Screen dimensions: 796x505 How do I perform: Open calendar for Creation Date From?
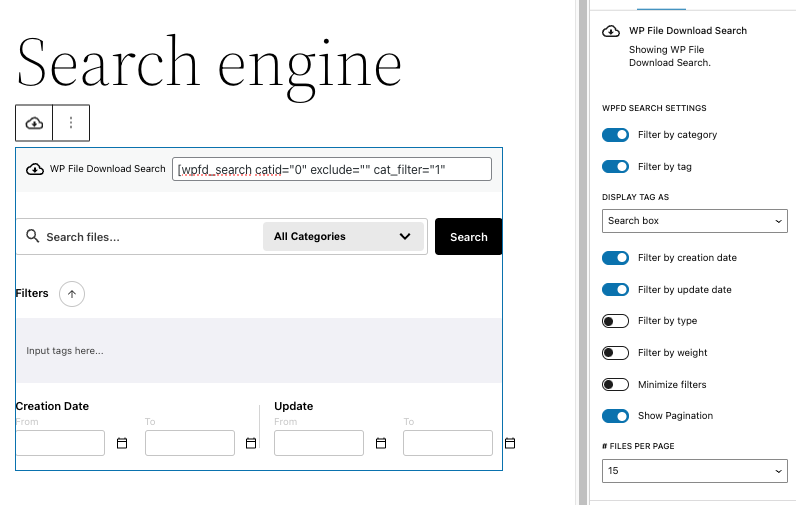(x=122, y=443)
